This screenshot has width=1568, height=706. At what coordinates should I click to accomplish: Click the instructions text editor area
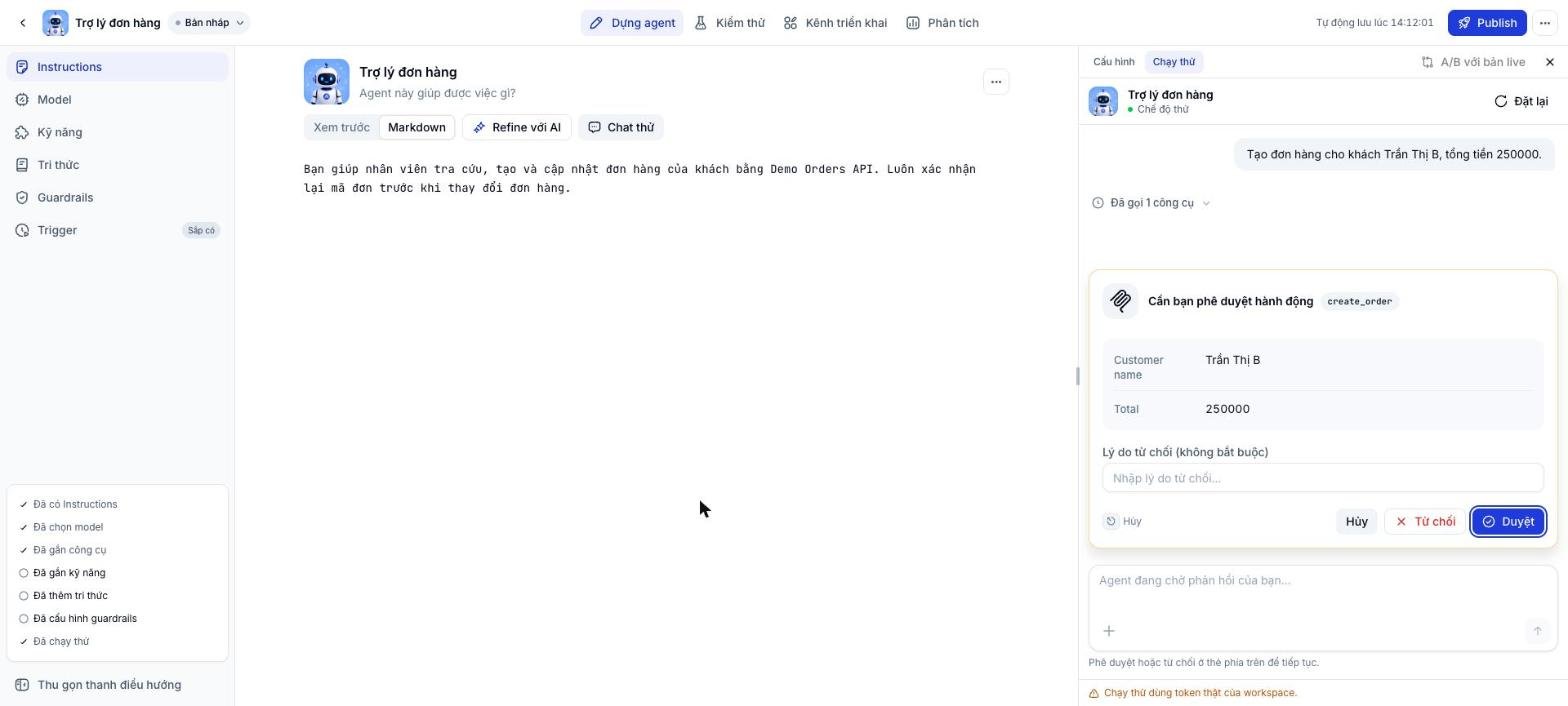point(656,178)
